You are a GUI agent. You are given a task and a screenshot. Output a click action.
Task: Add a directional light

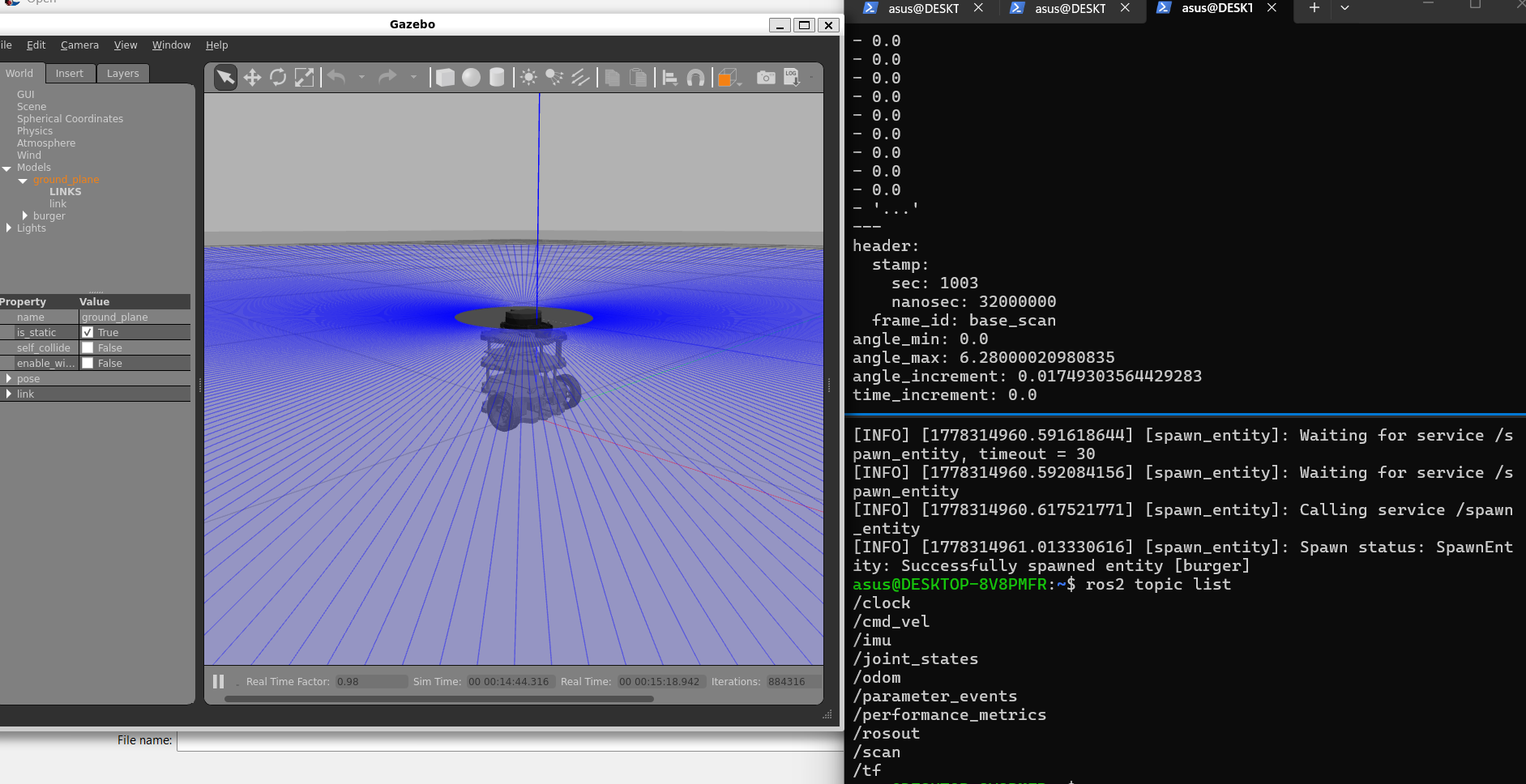[580, 77]
